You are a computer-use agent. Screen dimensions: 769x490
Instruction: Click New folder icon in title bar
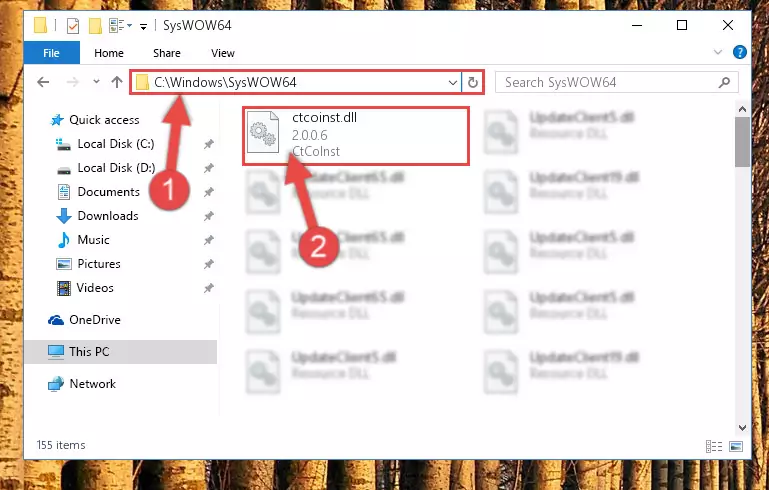point(95,26)
